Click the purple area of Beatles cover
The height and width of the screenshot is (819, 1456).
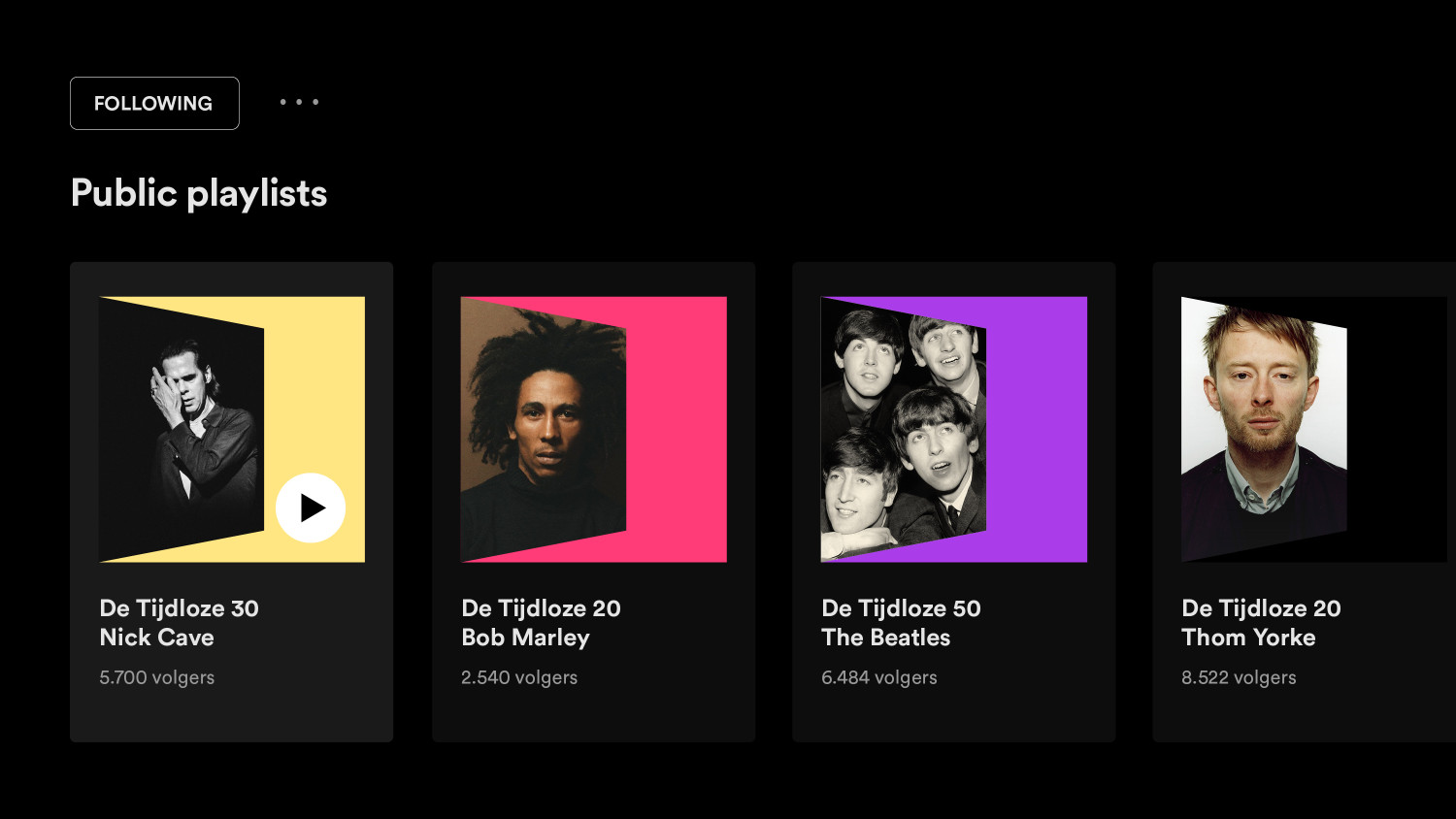coord(1038,429)
